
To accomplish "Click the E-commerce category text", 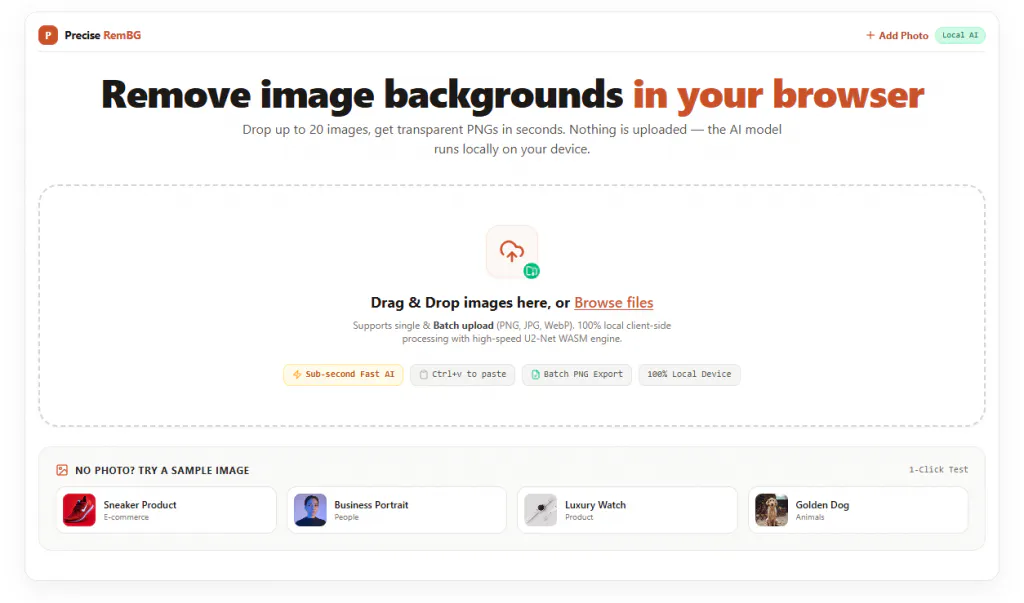I will coord(126,517).
